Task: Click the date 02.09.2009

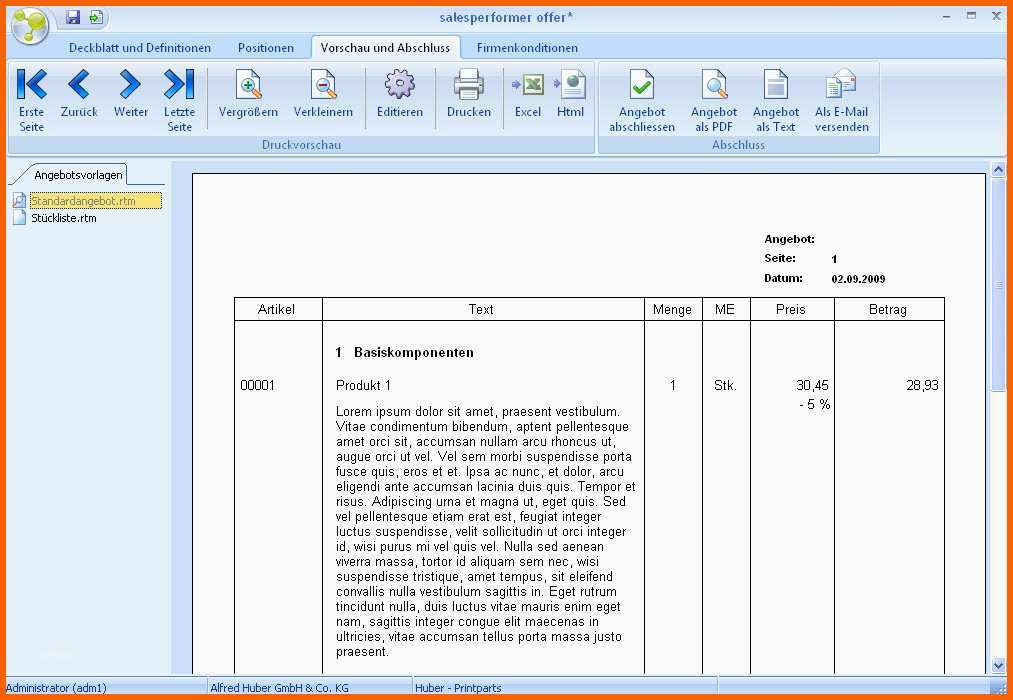Action: click(x=858, y=279)
